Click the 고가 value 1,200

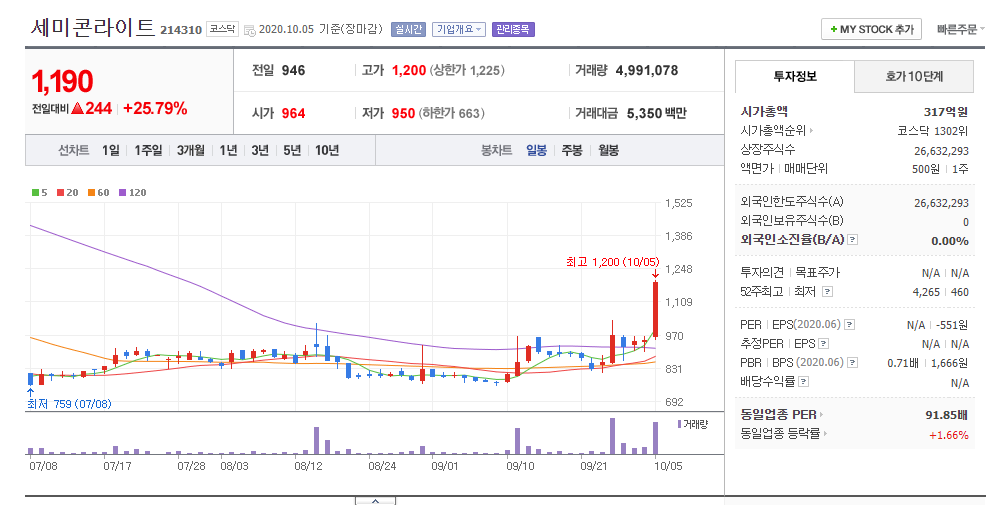coord(409,70)
